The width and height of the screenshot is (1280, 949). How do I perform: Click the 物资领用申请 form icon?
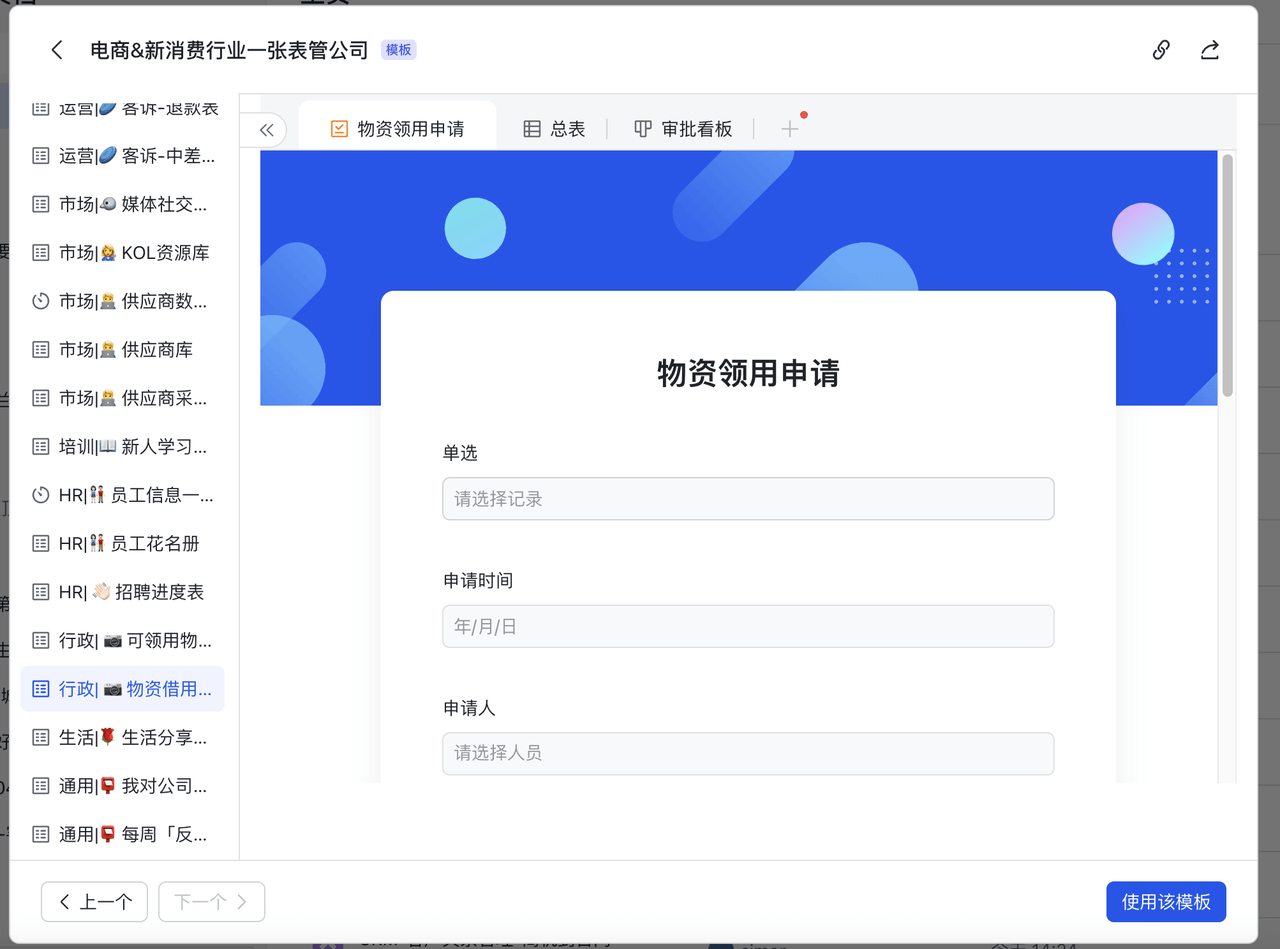tap(339, 129)
